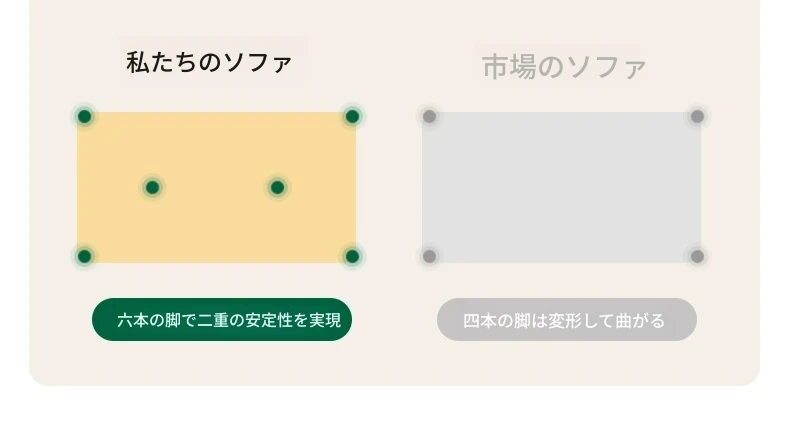The height and width of the screenshot is (444, 790).
Task: Click the yellow area between the two center green dots
Action: coord(215,187)
